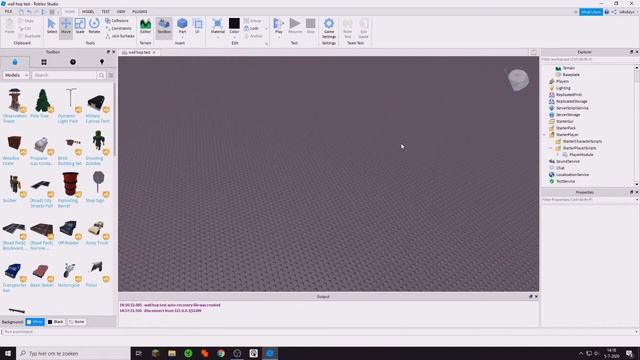Pick the black Color swatch in ribbon
Image resolution: width=640 pixels, height=360 pixels.
[x=234, y=23]
